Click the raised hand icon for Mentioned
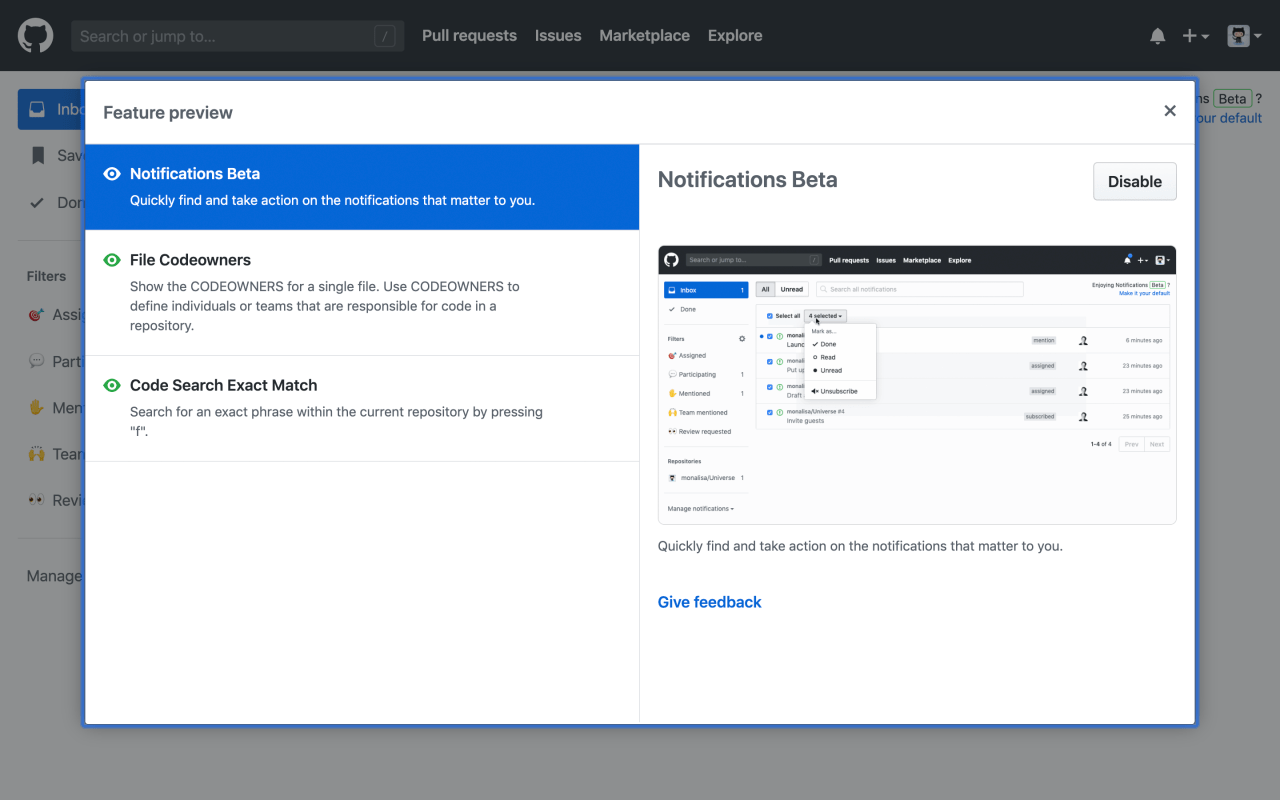 click(x=38, y=407)
